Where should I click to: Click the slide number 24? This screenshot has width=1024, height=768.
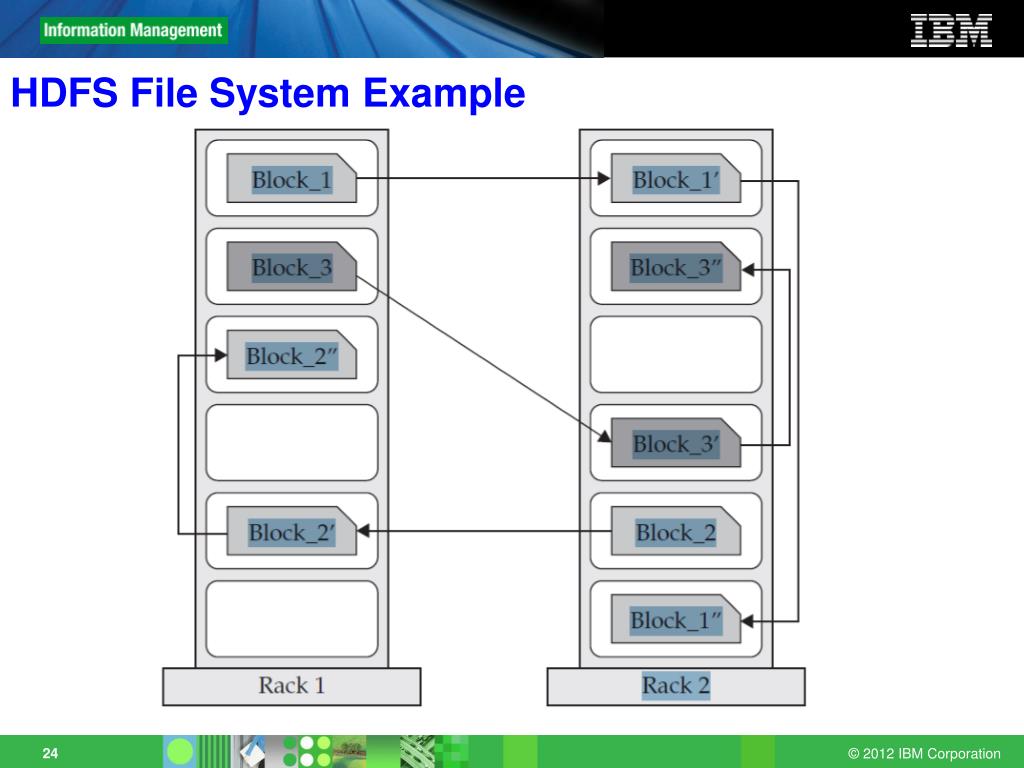point(50,753)
